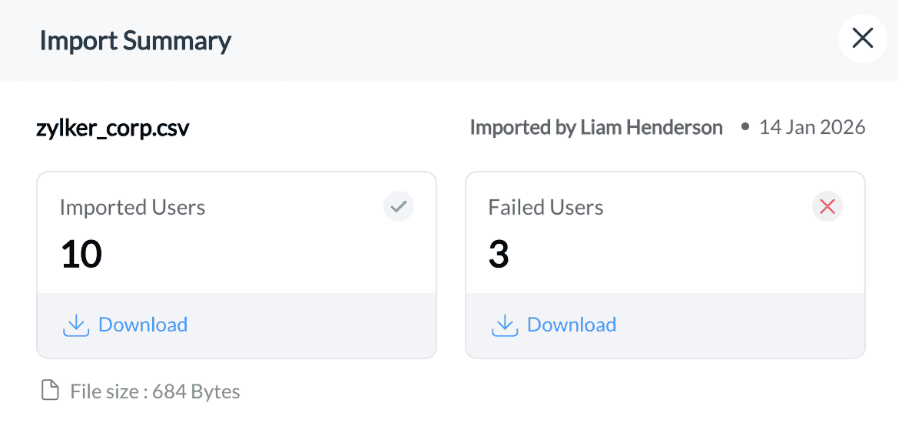Viewport: 898px width, 422px height.
Task: Click the File size 684 Bytes text
Action: click(155, 392)
